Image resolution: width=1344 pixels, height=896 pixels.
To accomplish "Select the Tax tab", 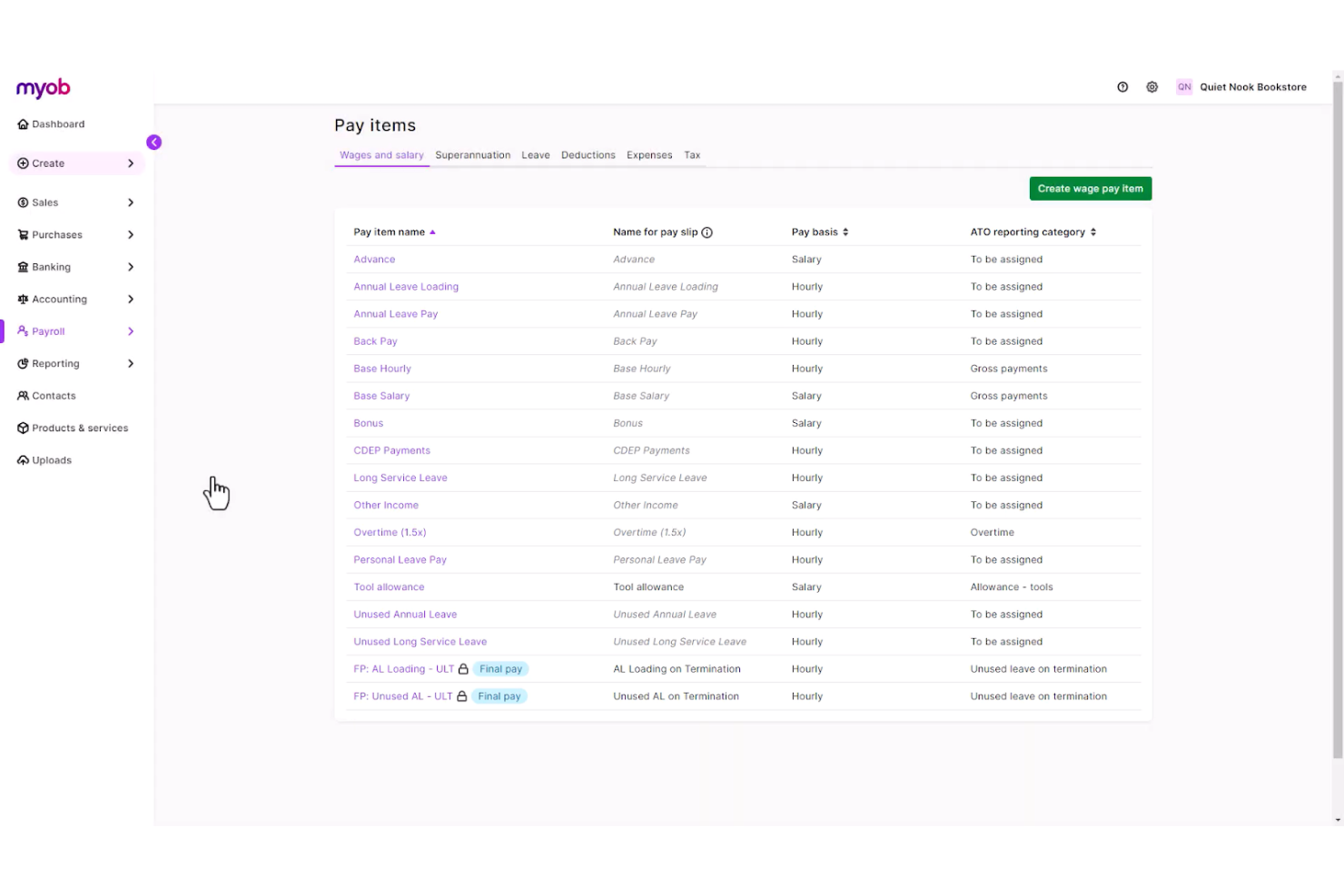I will point(692,154).
